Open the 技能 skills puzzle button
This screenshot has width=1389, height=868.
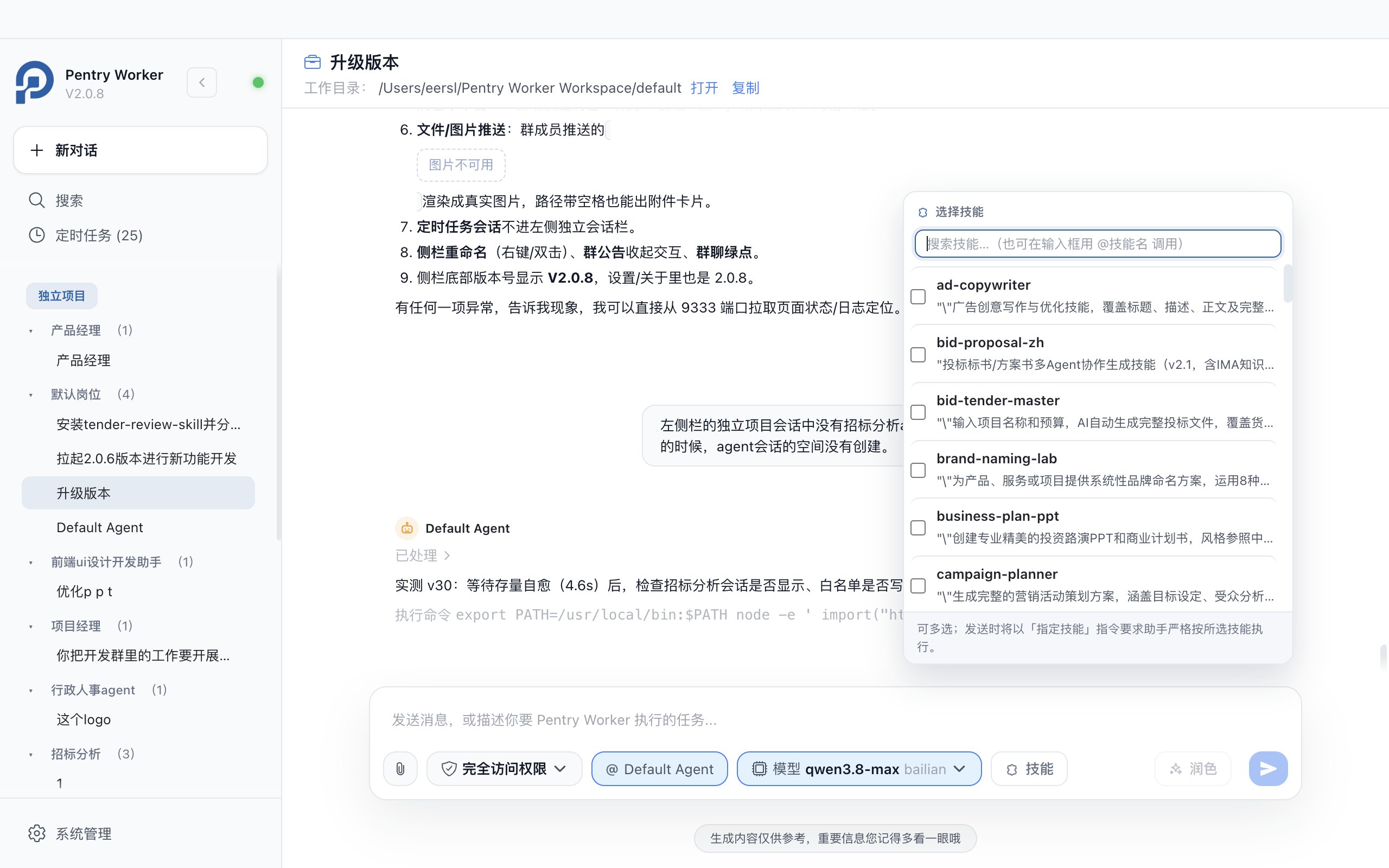pyautogui.click(x=1029, y=769)
